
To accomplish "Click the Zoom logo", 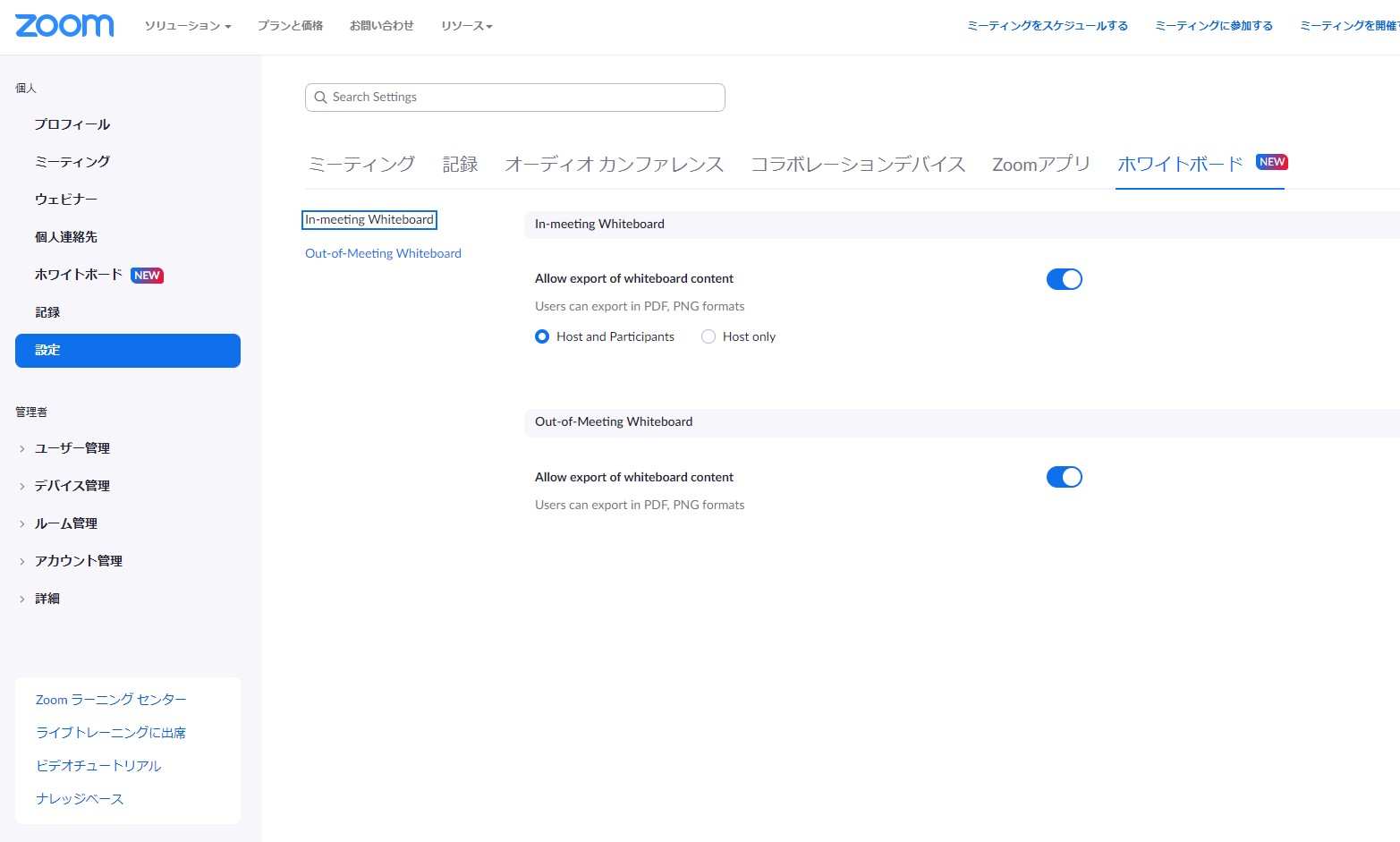I will pos(63,26).
